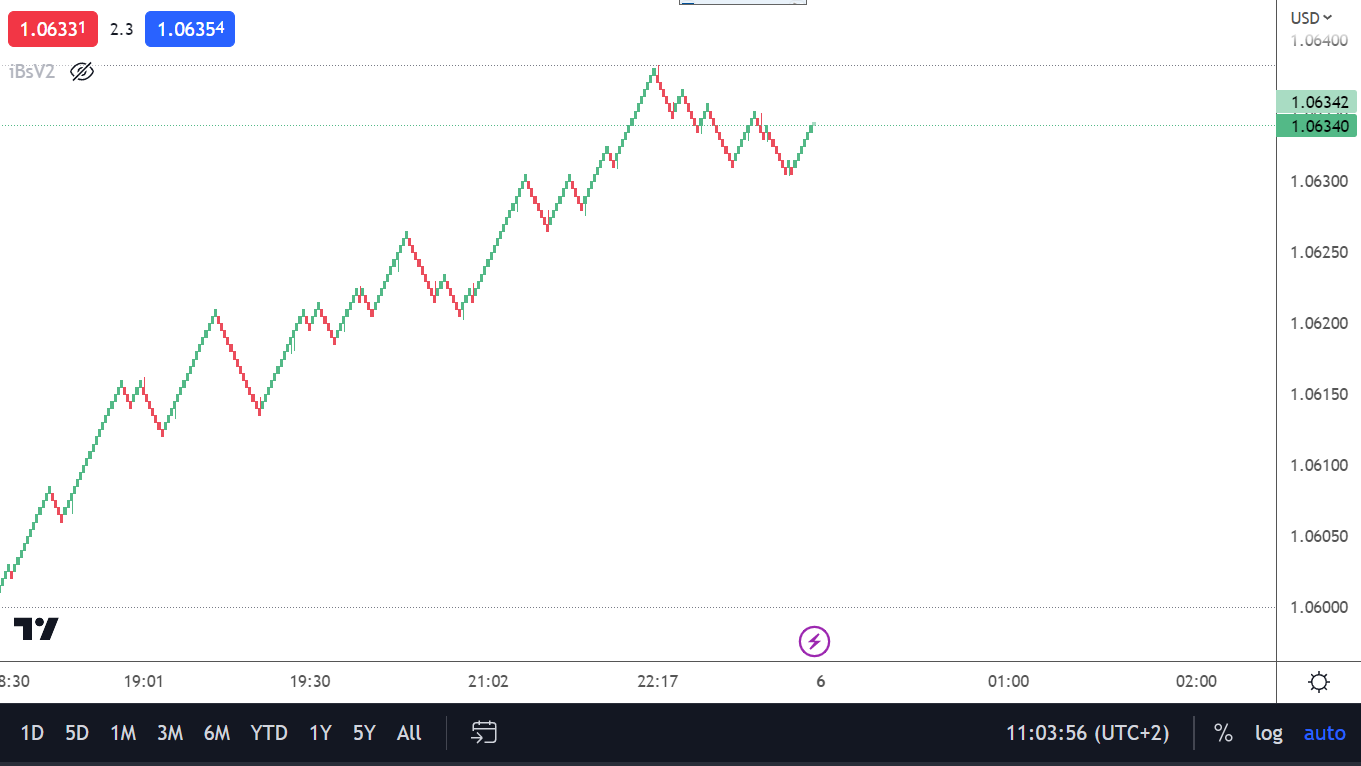Toggle log scale mode
The height and width of the screenshot is (766, 1361).
(1268, 733)
